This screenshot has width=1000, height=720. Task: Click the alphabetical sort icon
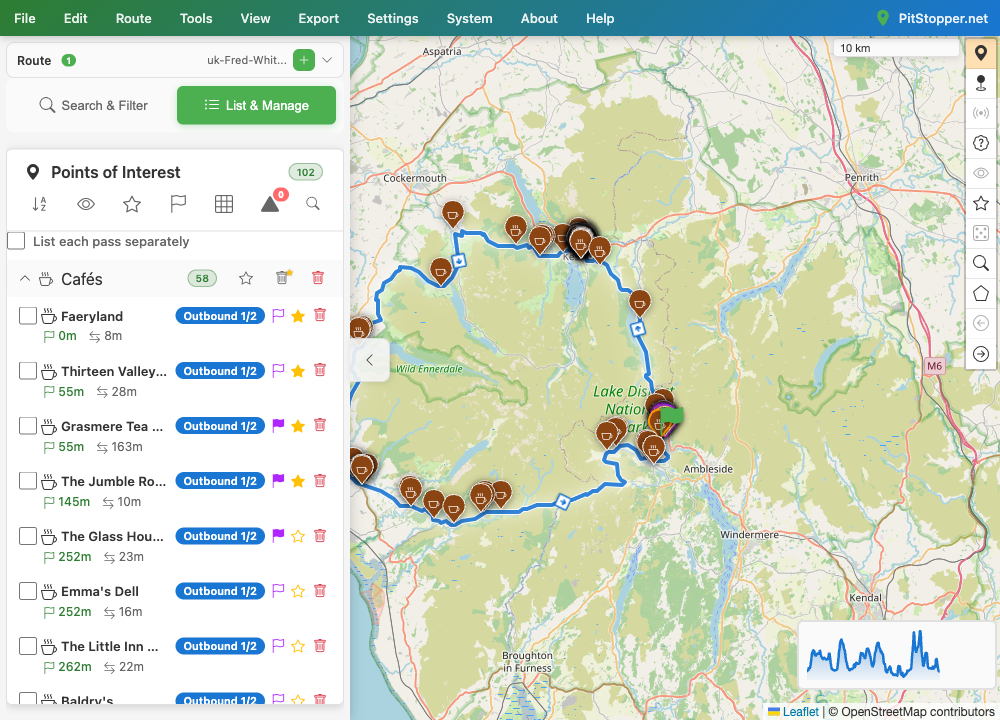[x=40, y=204]
